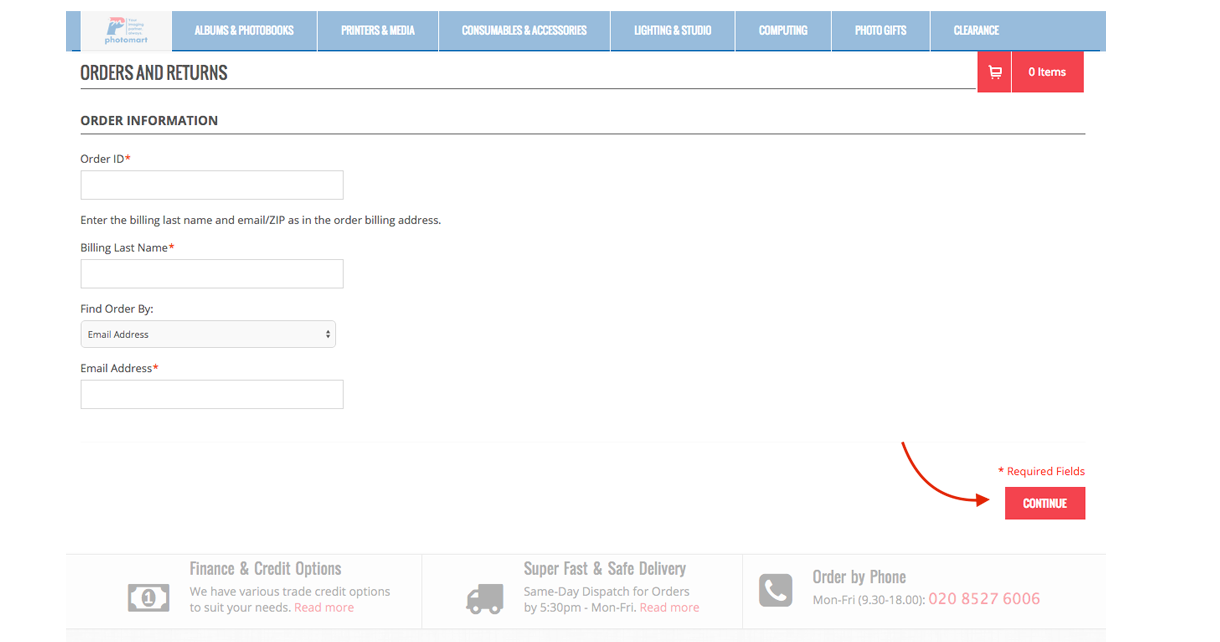1220x642 pixels.
Task: Click the delivery truck icon
Action: click(485, 598)
